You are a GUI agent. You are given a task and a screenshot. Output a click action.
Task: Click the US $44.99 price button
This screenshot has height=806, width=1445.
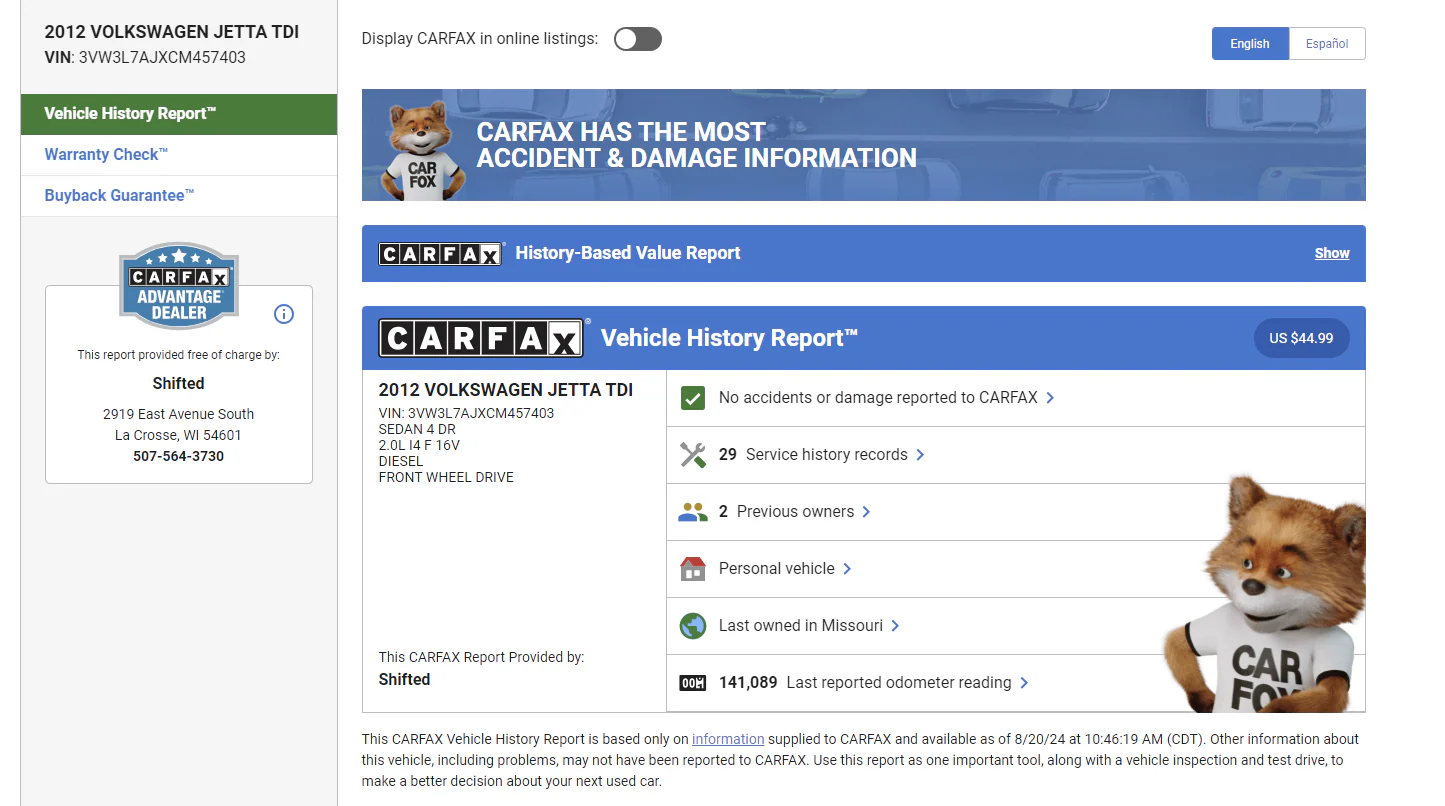tap(1301, 338)
